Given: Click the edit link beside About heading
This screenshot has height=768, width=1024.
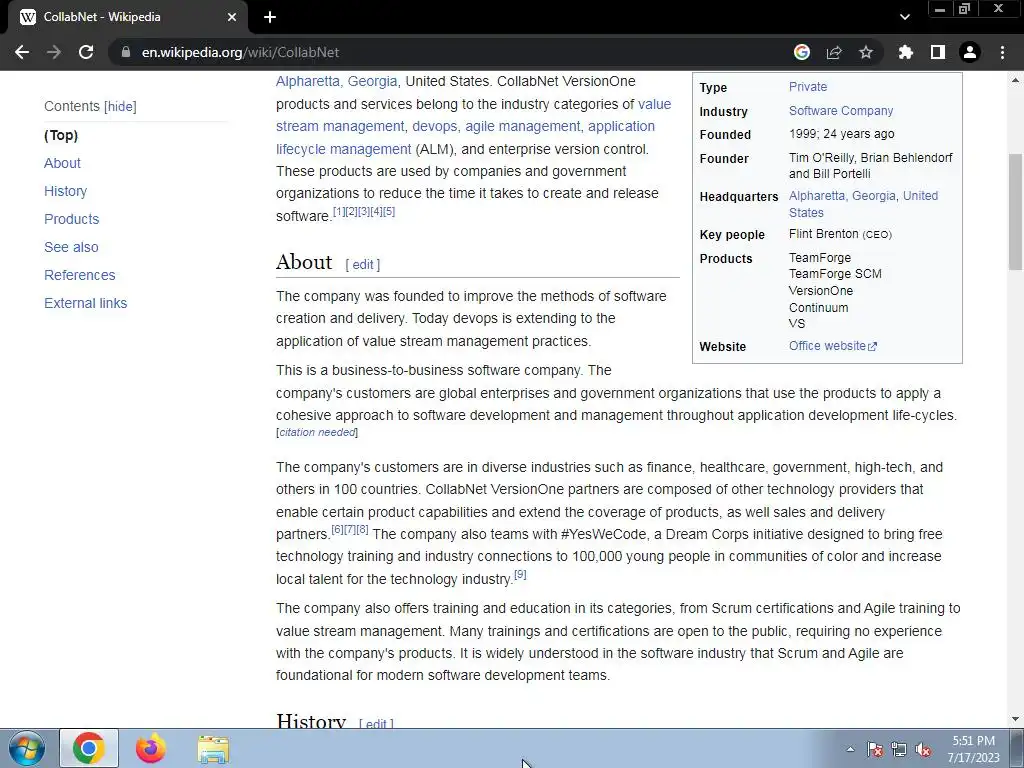Looking at the screenshot, I should [362, 264].
